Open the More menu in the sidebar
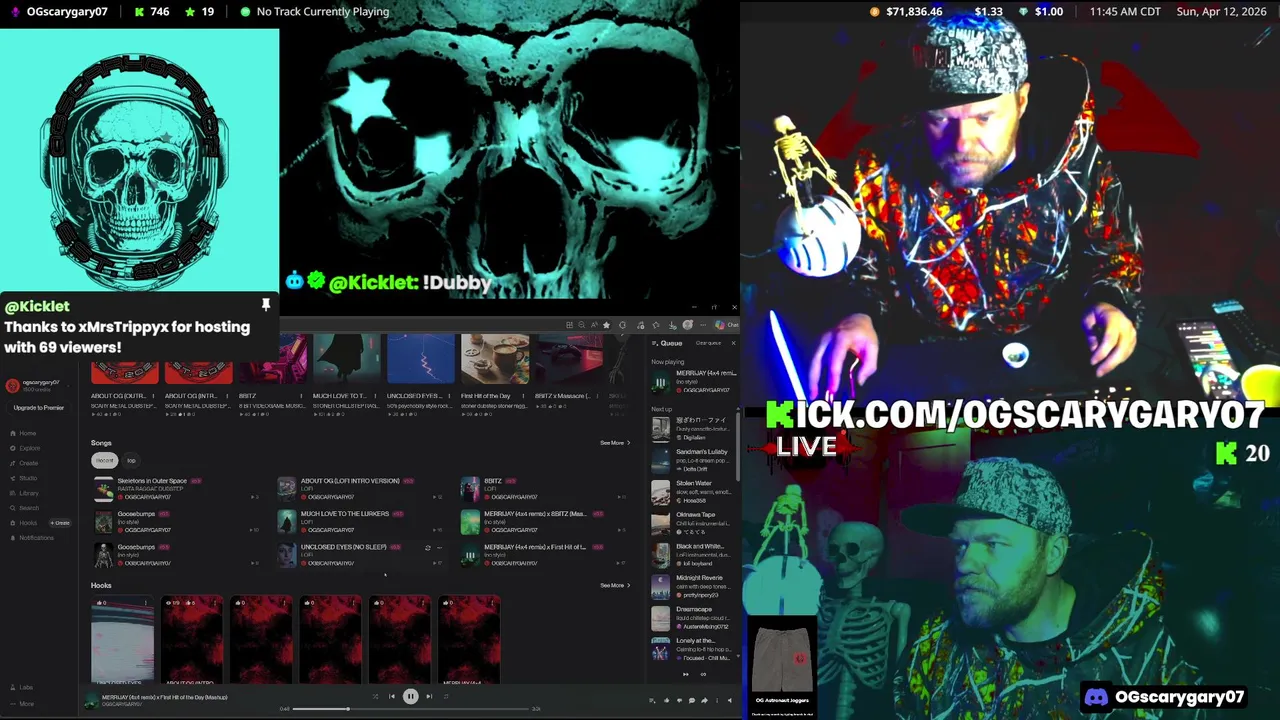Screen dimensions: 1280x720 coord(25,703)
